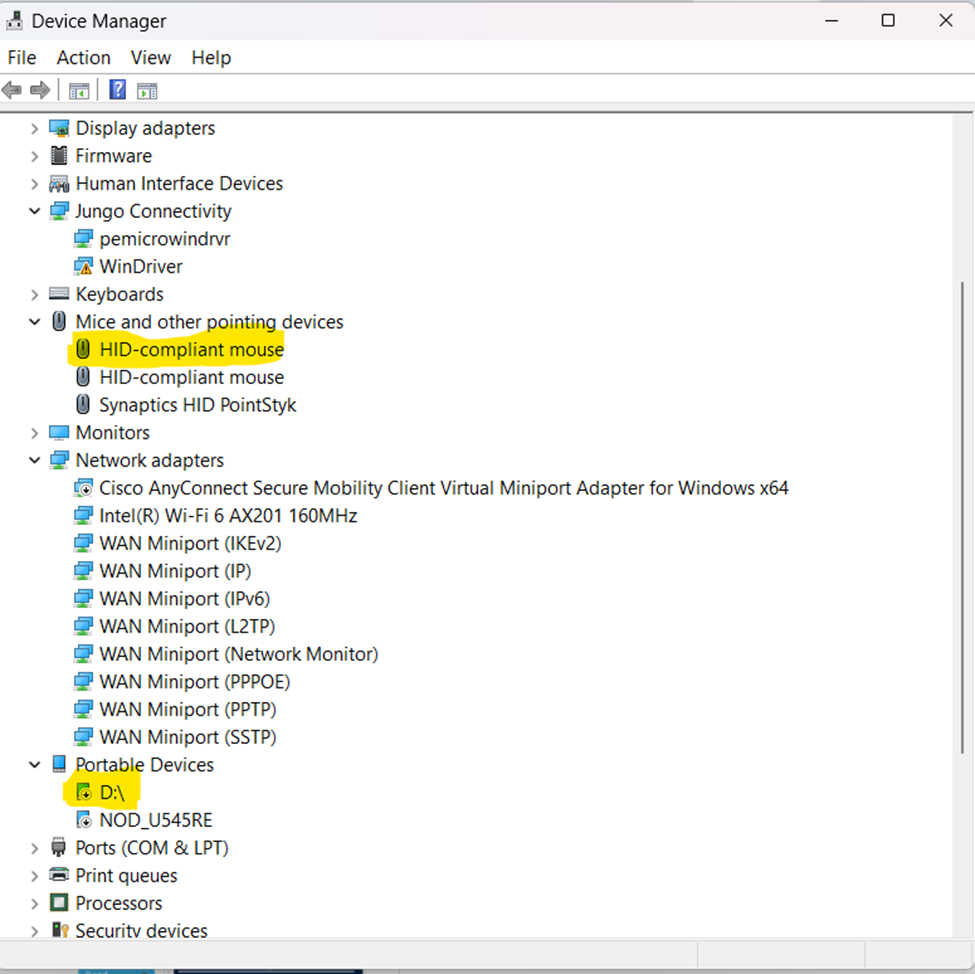Select WAN Miniport (IP)
This screenshot has width=975, height=974.
coord(175,571)
